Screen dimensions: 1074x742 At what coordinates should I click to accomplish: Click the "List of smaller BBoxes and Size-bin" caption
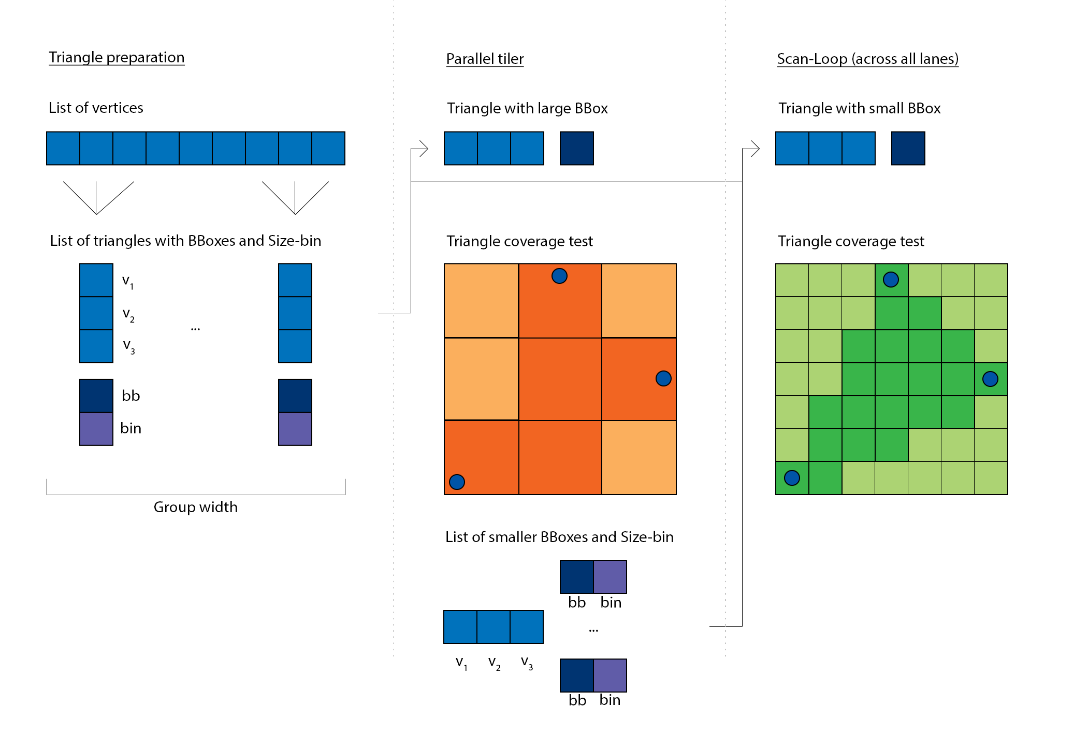559,537
